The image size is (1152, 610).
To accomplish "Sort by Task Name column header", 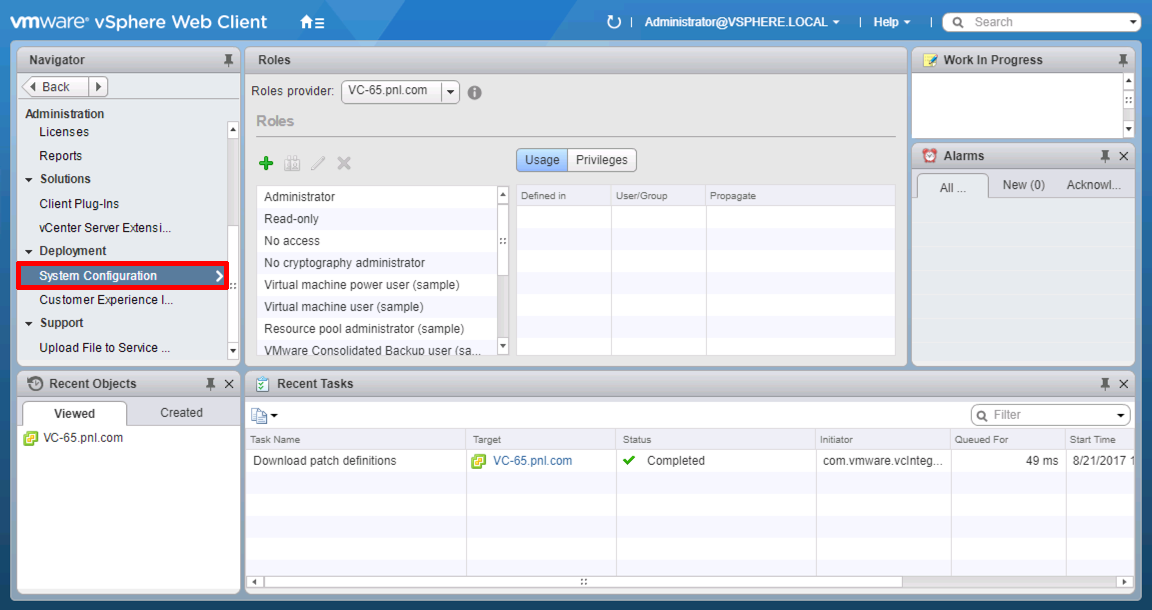I will tap(356, 439).
